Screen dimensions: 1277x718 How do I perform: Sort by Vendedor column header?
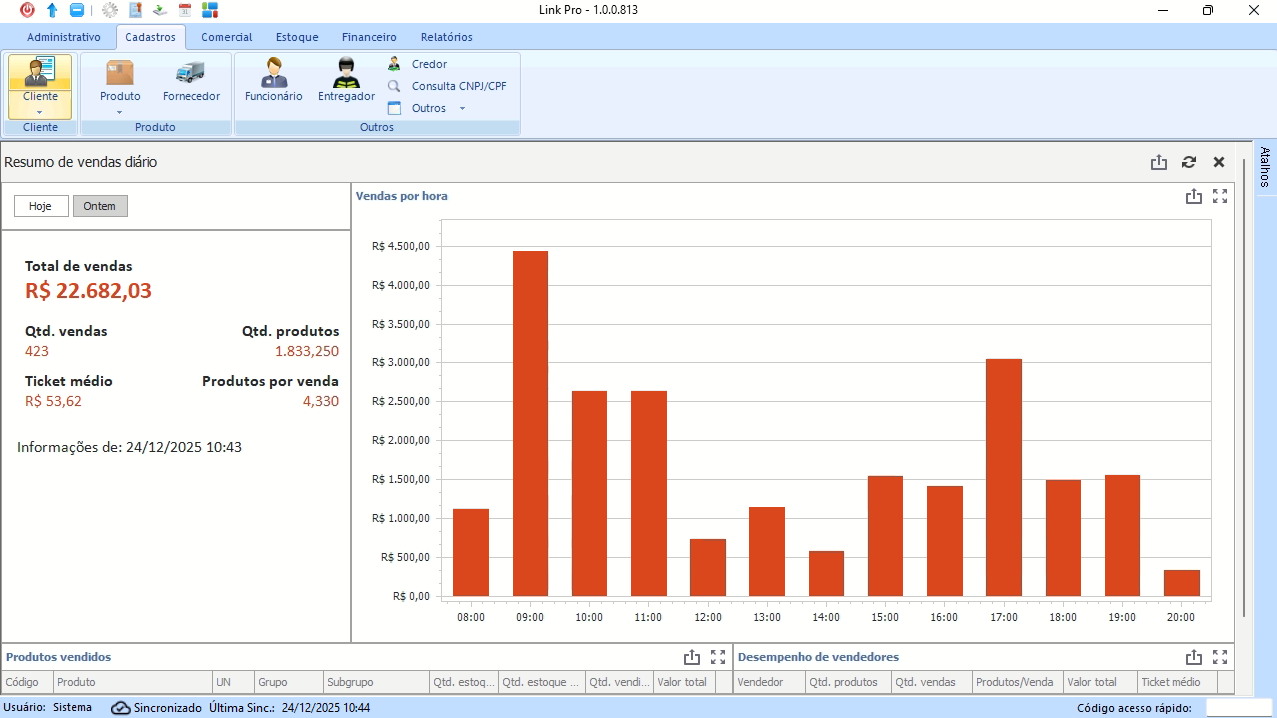point(770,682)
